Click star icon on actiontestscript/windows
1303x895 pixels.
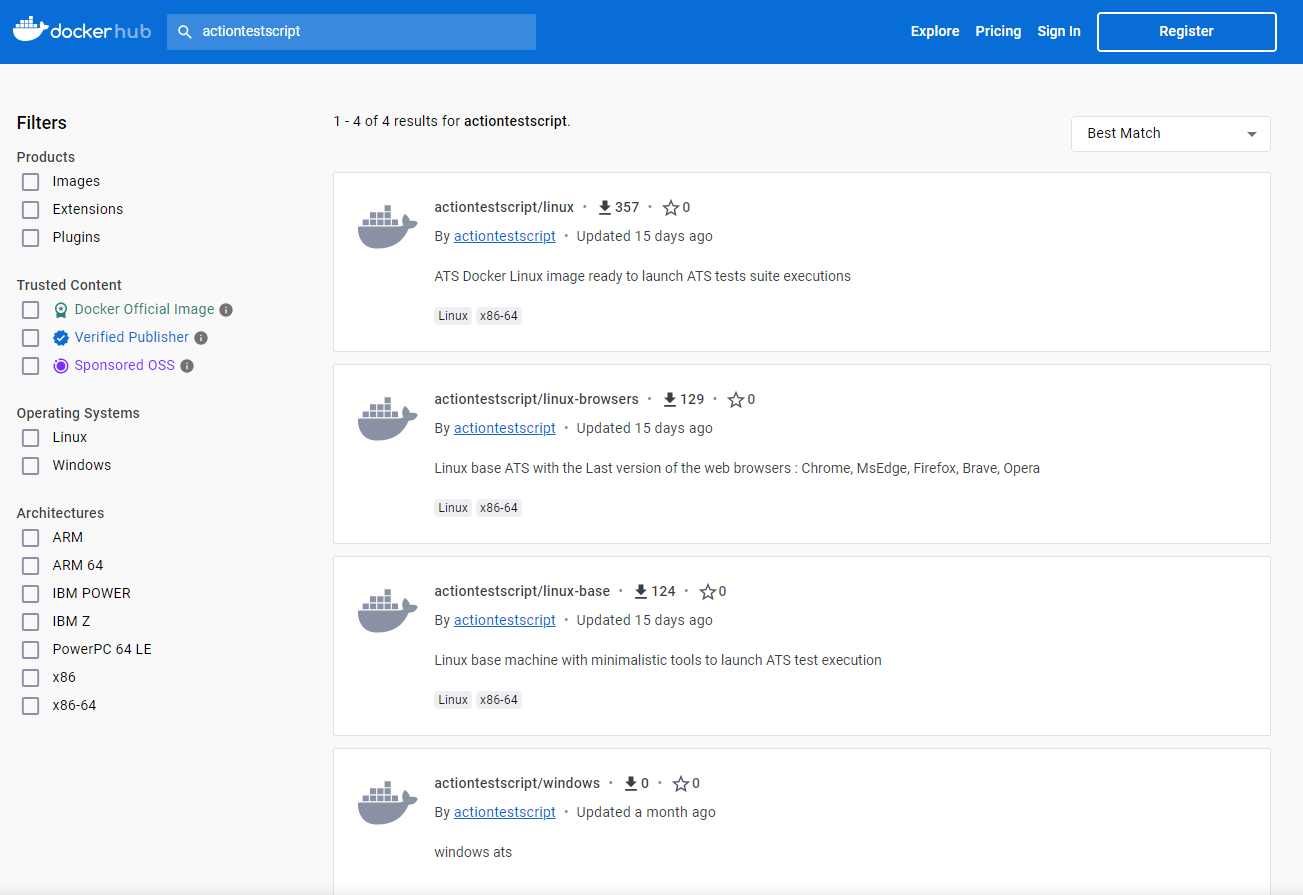pos(681,784)
